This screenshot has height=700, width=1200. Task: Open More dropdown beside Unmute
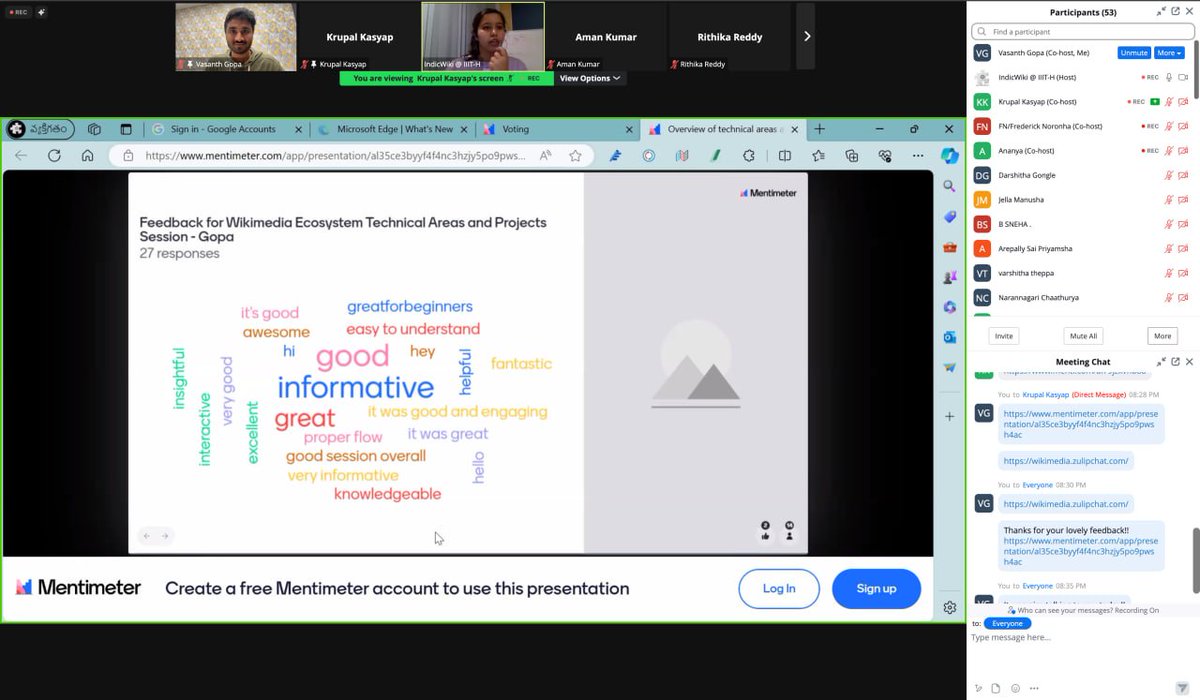pyautogui.click(x=1169, y=53)
